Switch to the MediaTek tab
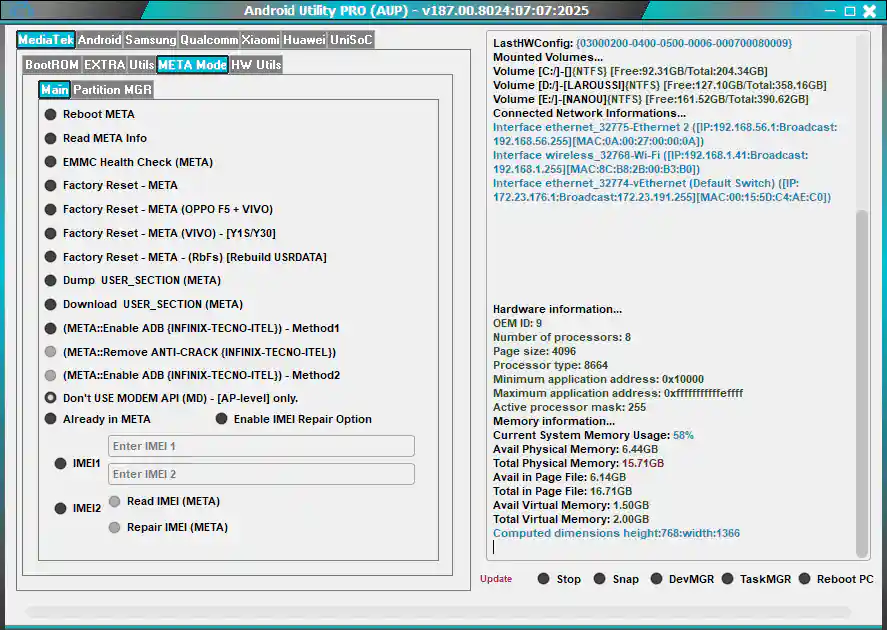Screen dimensions: 887x630 coord(46,40)
